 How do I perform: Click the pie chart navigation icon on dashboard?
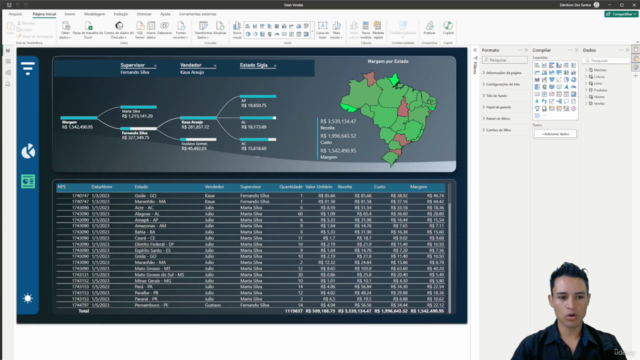28,151
